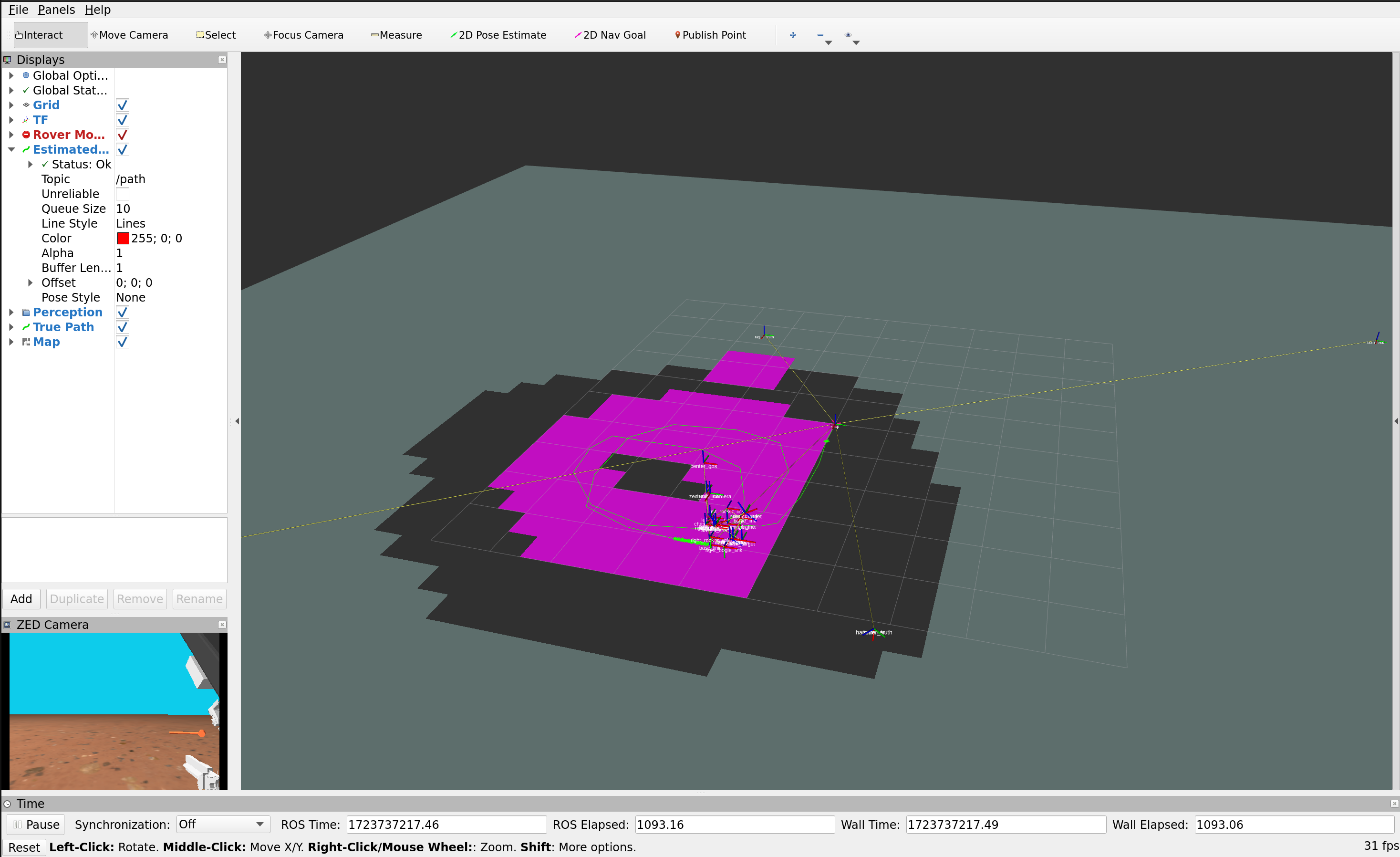Enable the Unreliable checkbox
Viewport: 1400px width, 857px height.
122,194
